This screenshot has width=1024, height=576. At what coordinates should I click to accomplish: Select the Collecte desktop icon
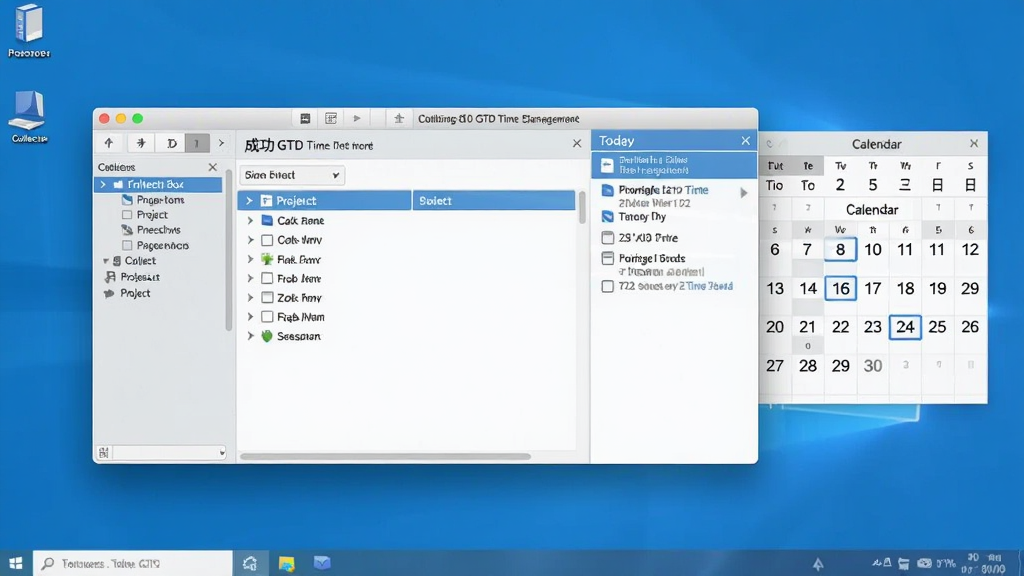[29, 117]
